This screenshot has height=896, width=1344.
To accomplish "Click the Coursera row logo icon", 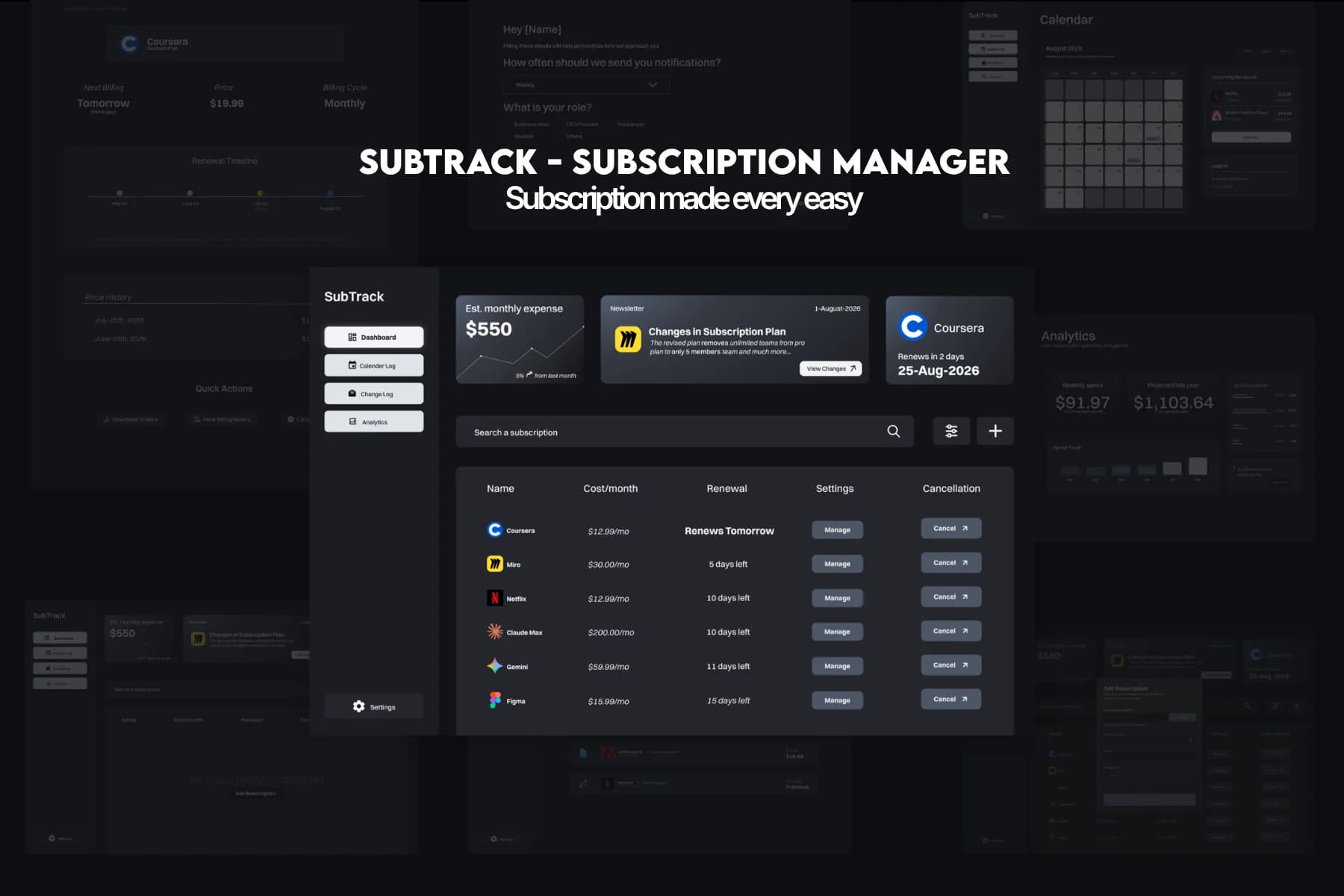I will tap(494, 529).
